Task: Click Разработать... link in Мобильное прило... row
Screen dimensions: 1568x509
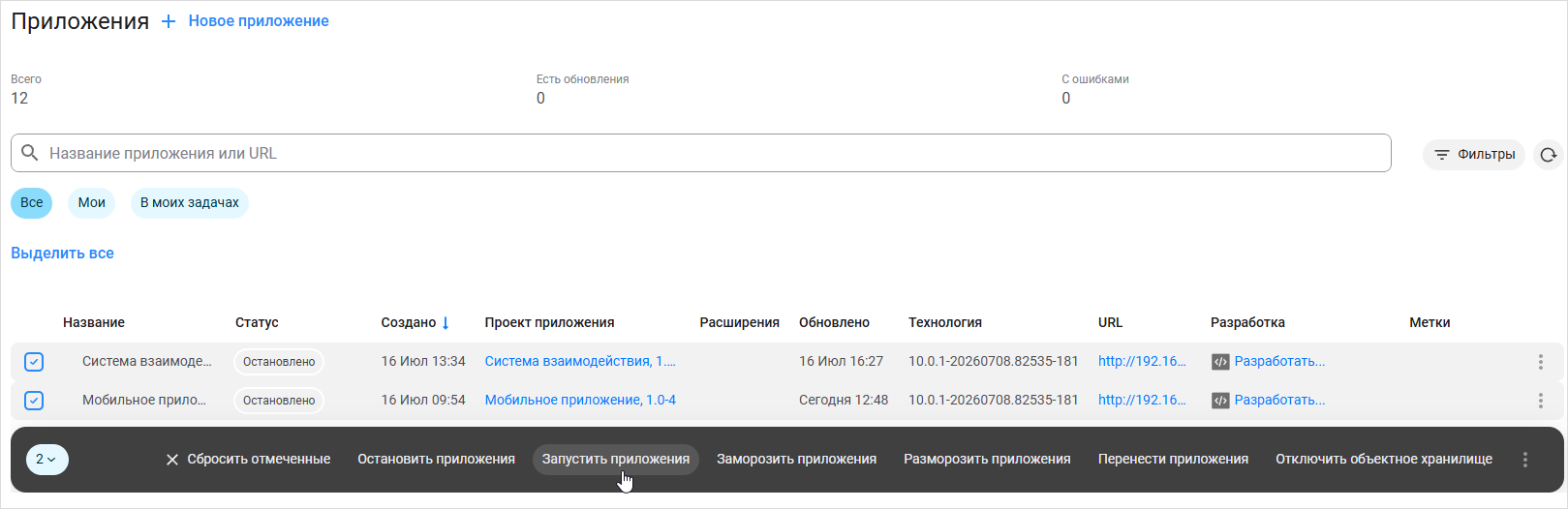Action: [1279, 400]
